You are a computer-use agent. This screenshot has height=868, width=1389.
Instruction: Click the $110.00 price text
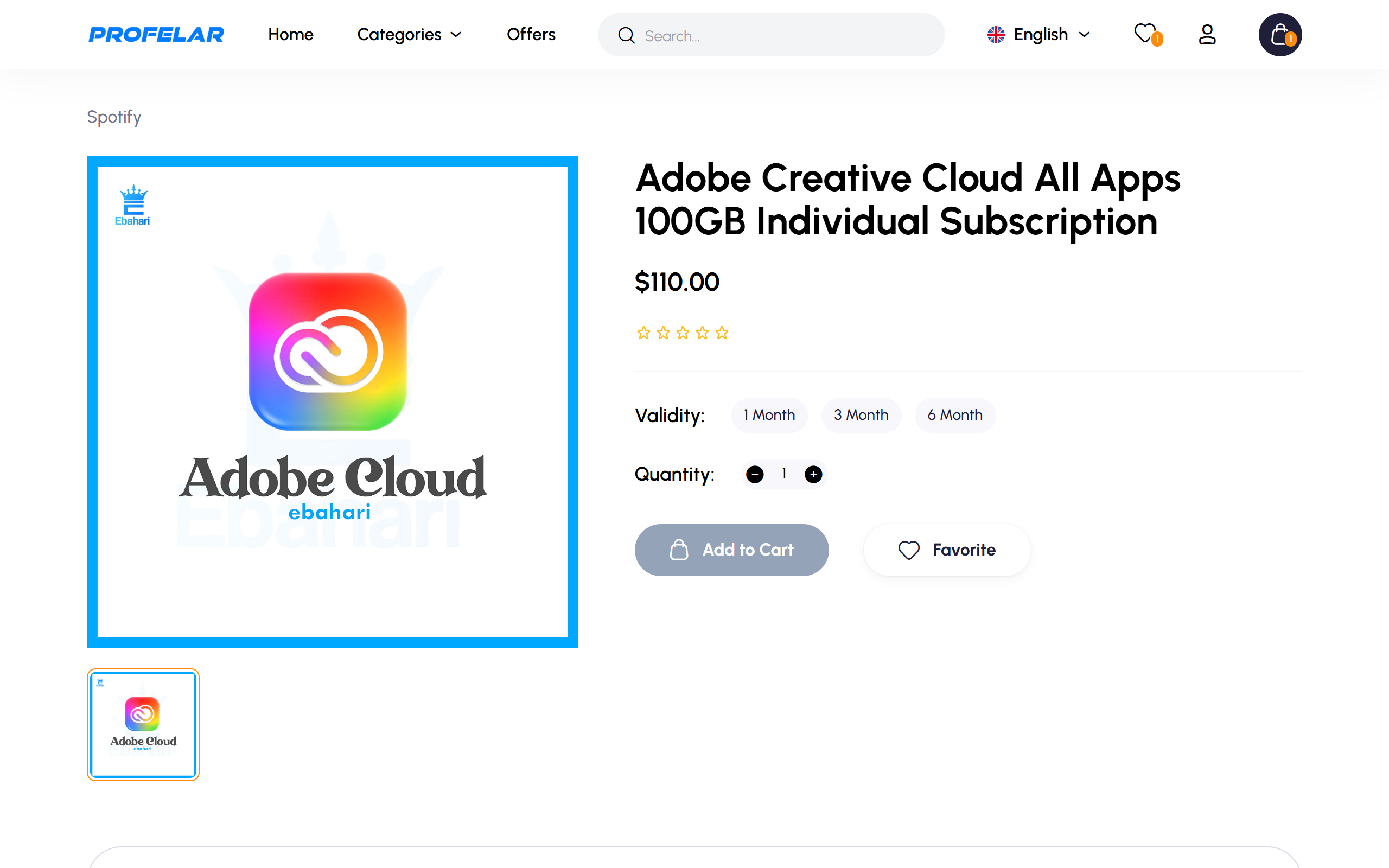[x=677, y=283]
